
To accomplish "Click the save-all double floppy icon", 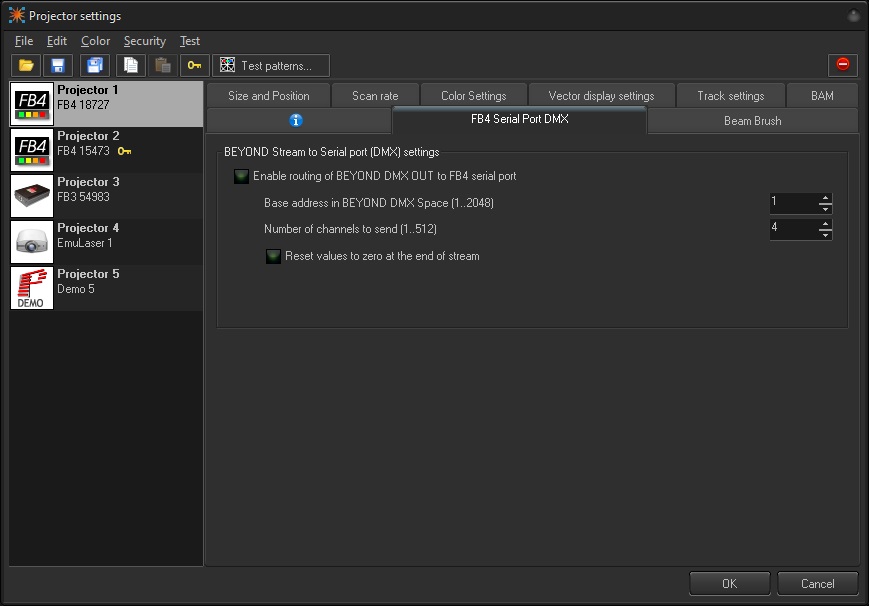I will pos(95,66).
